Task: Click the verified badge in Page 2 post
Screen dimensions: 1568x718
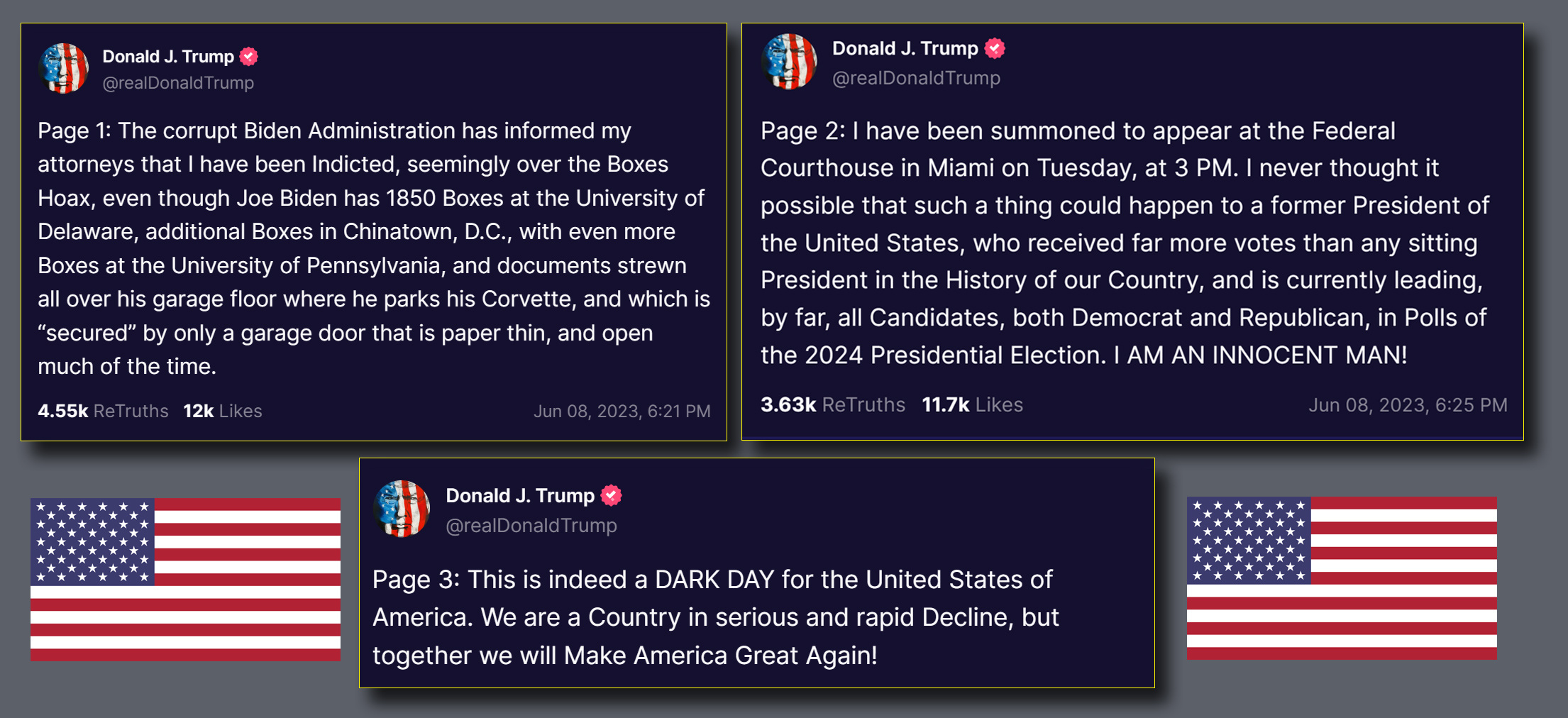Action: point(995,48)
